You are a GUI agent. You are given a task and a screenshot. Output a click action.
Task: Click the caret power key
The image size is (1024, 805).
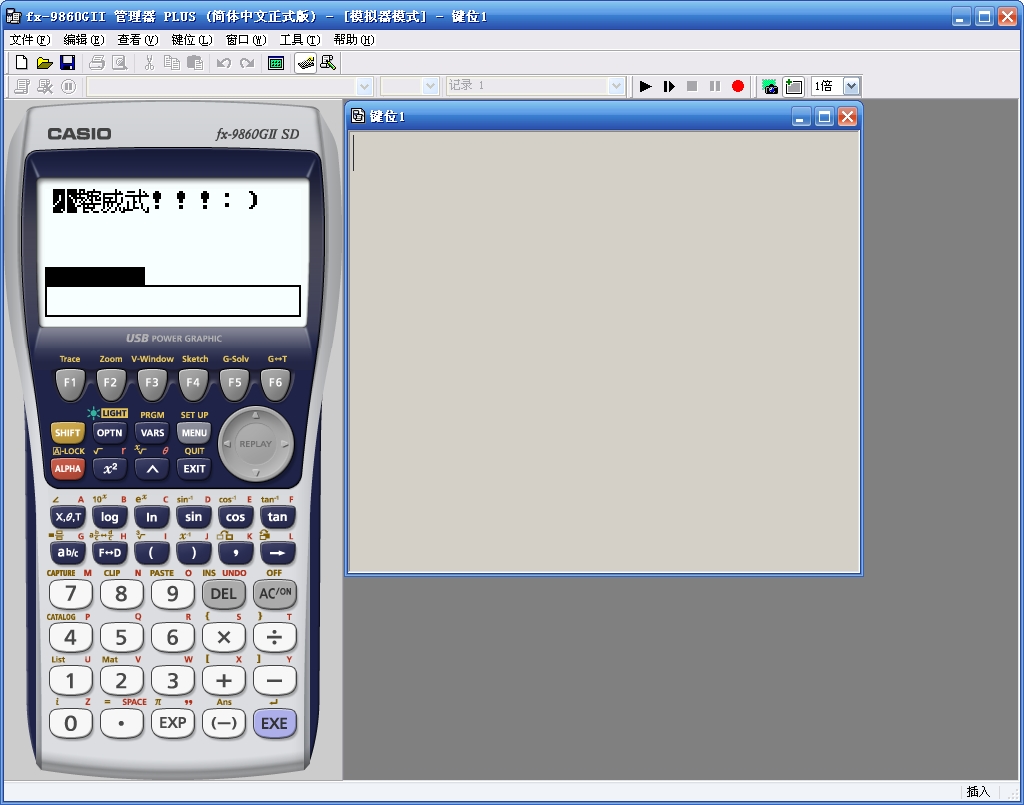click(x=152, y=469)
